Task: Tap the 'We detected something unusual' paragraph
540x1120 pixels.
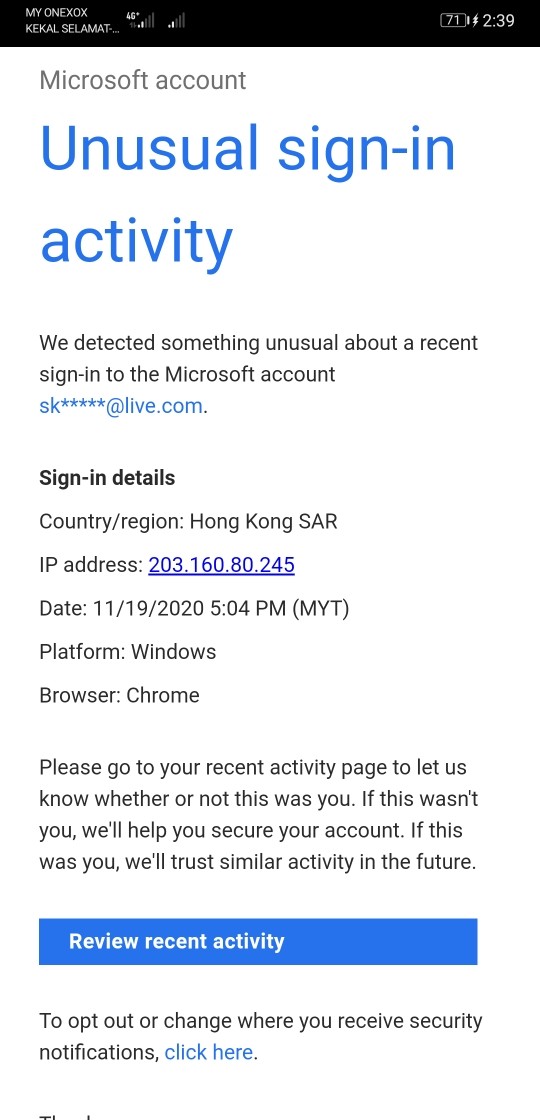Action: [x=259, y=374]
